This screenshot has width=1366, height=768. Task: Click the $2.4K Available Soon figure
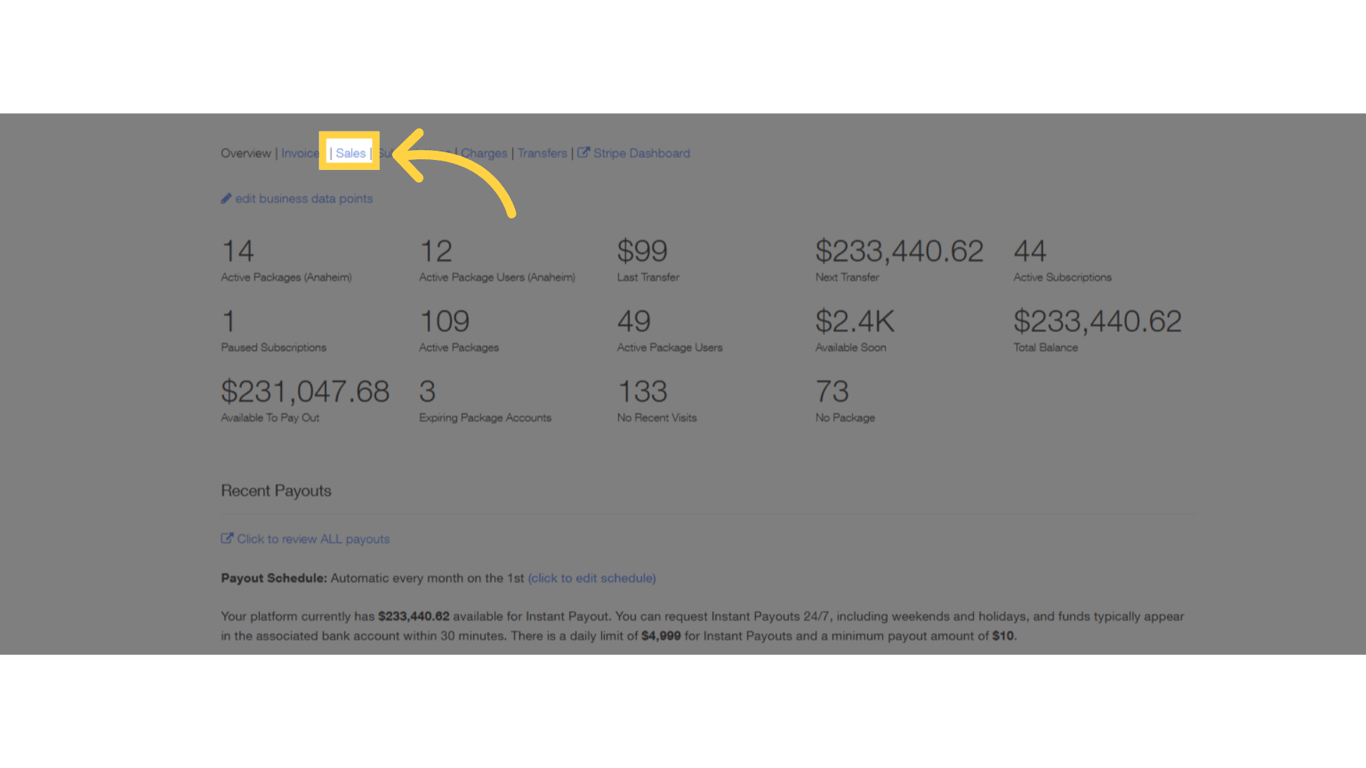point(855,322)
